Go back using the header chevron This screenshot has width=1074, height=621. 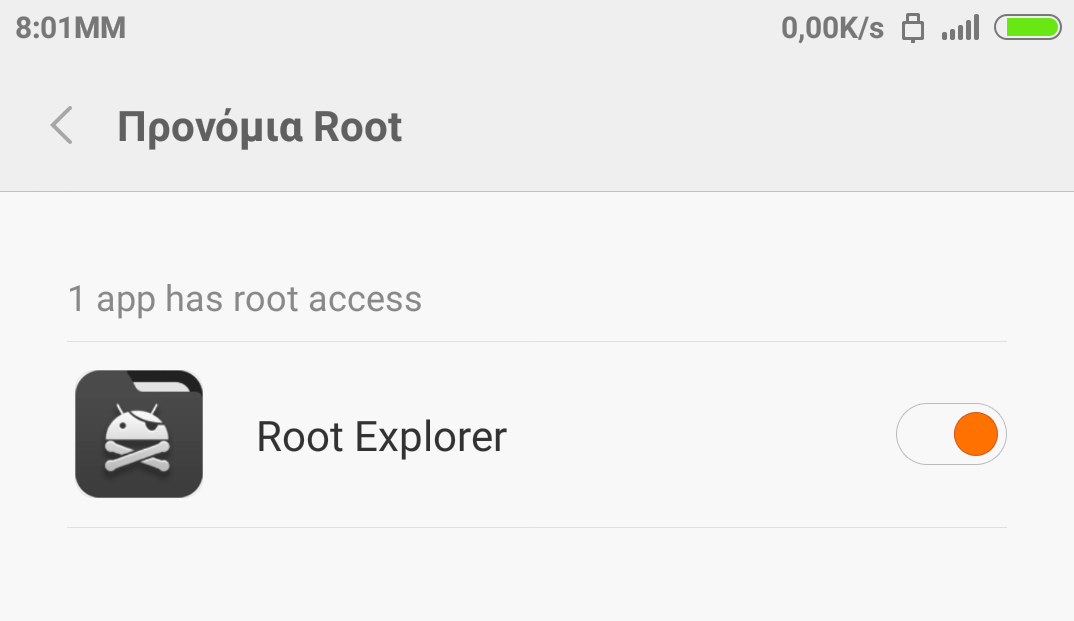pyautogui.click(x=62, y=127)
